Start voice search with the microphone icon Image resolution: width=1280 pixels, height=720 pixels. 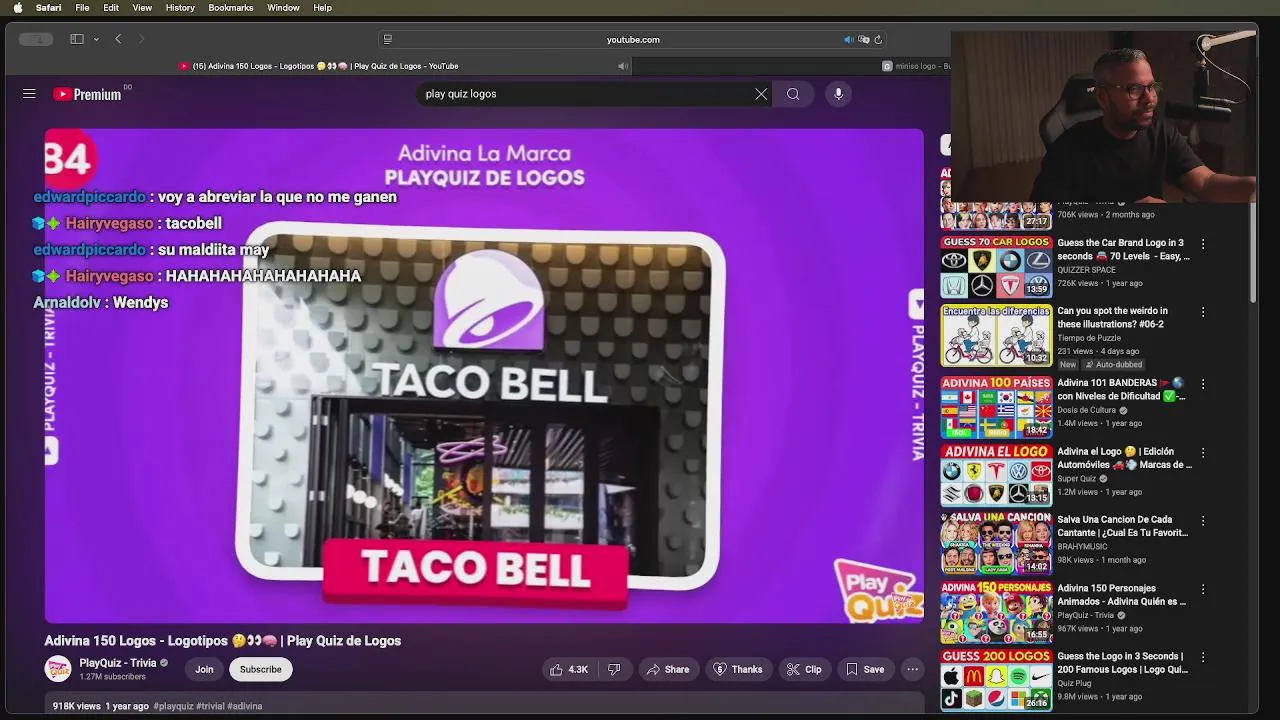click(838, 94)
